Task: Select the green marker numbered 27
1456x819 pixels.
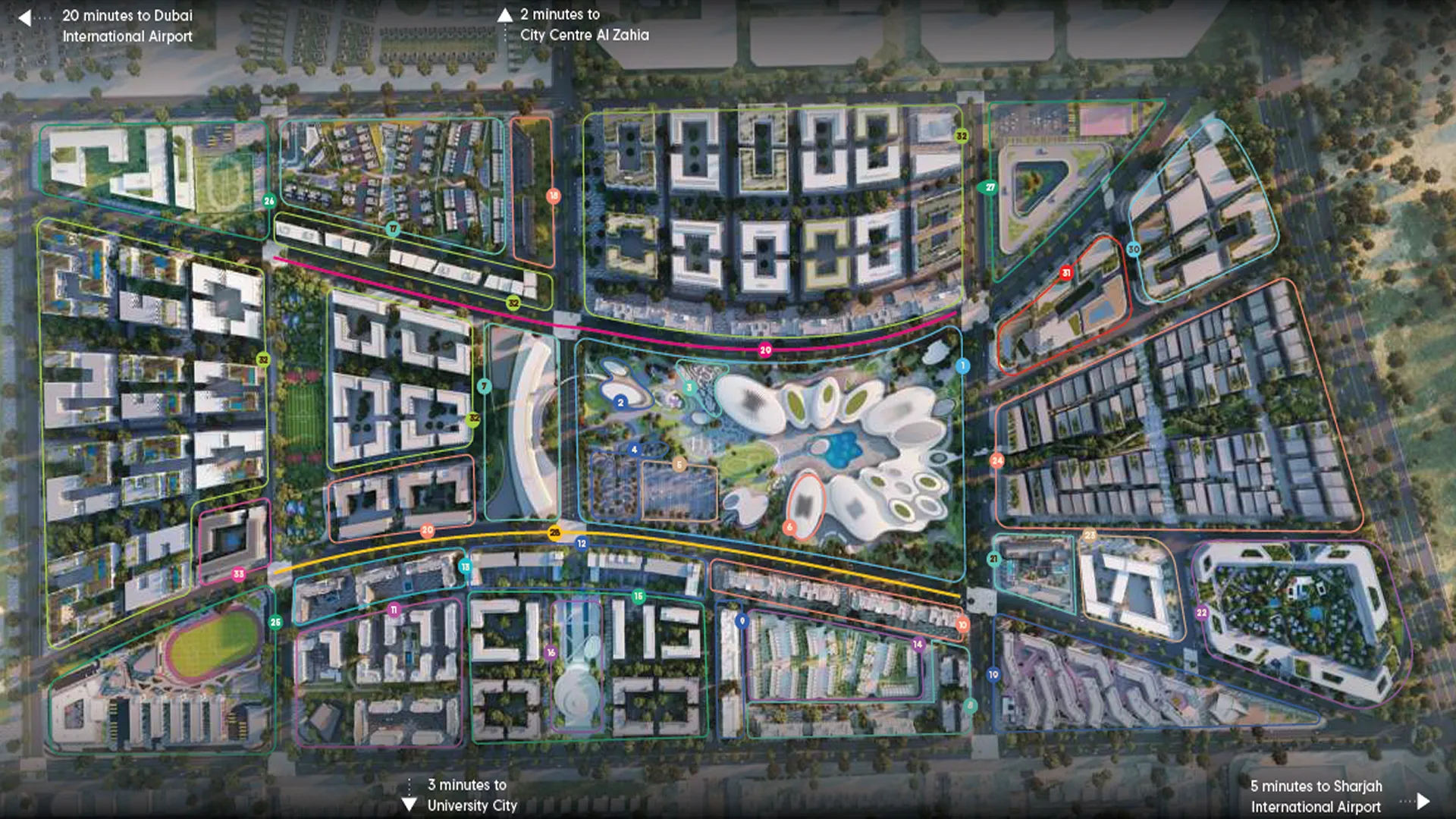Action: [989, 187]
